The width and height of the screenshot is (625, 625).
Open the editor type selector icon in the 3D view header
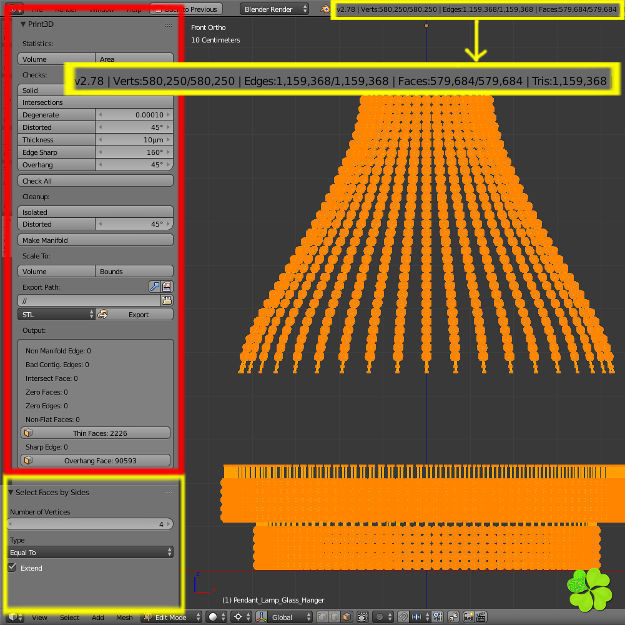(15, 617)
